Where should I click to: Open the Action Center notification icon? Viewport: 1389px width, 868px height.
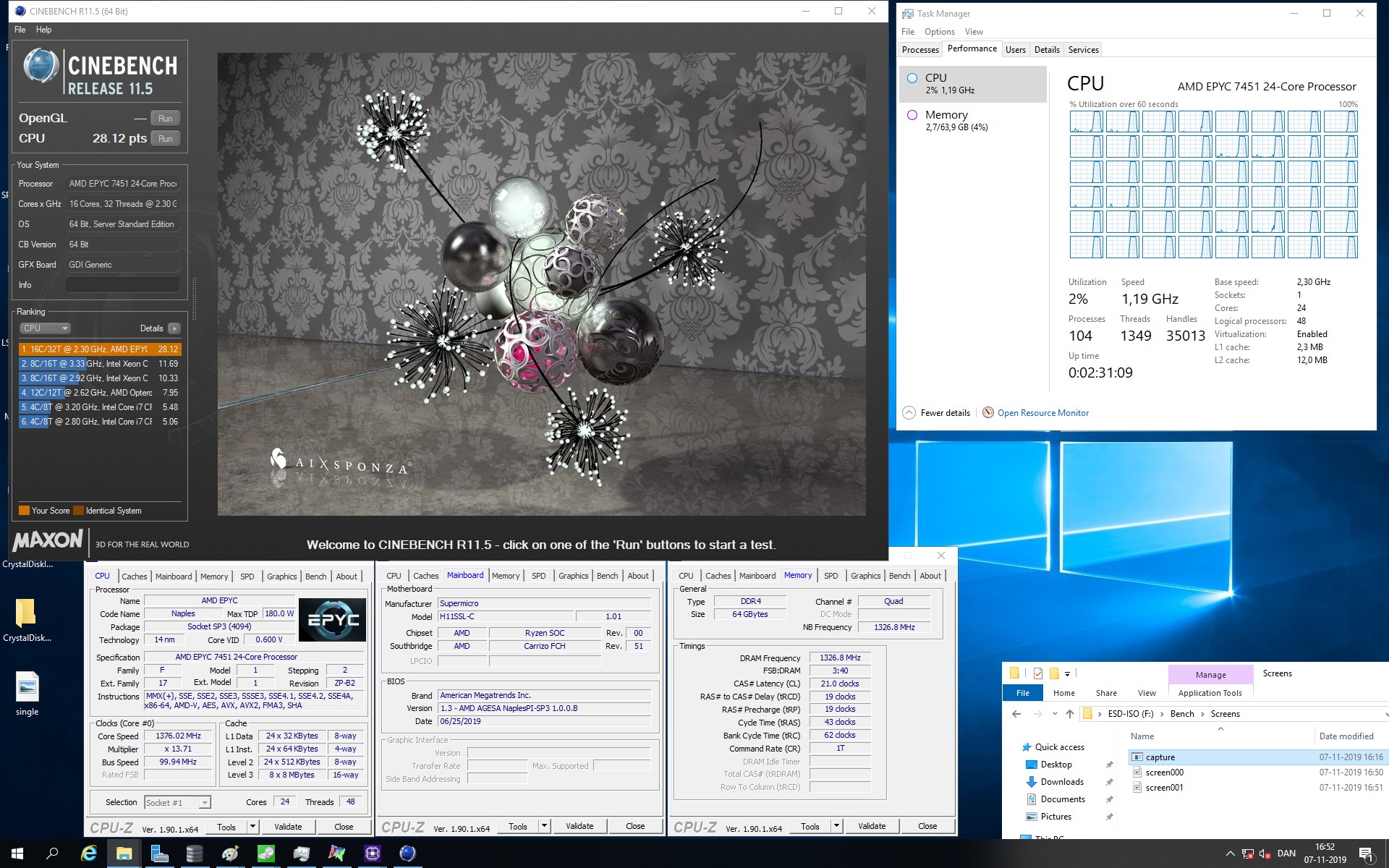[1366, 854]
